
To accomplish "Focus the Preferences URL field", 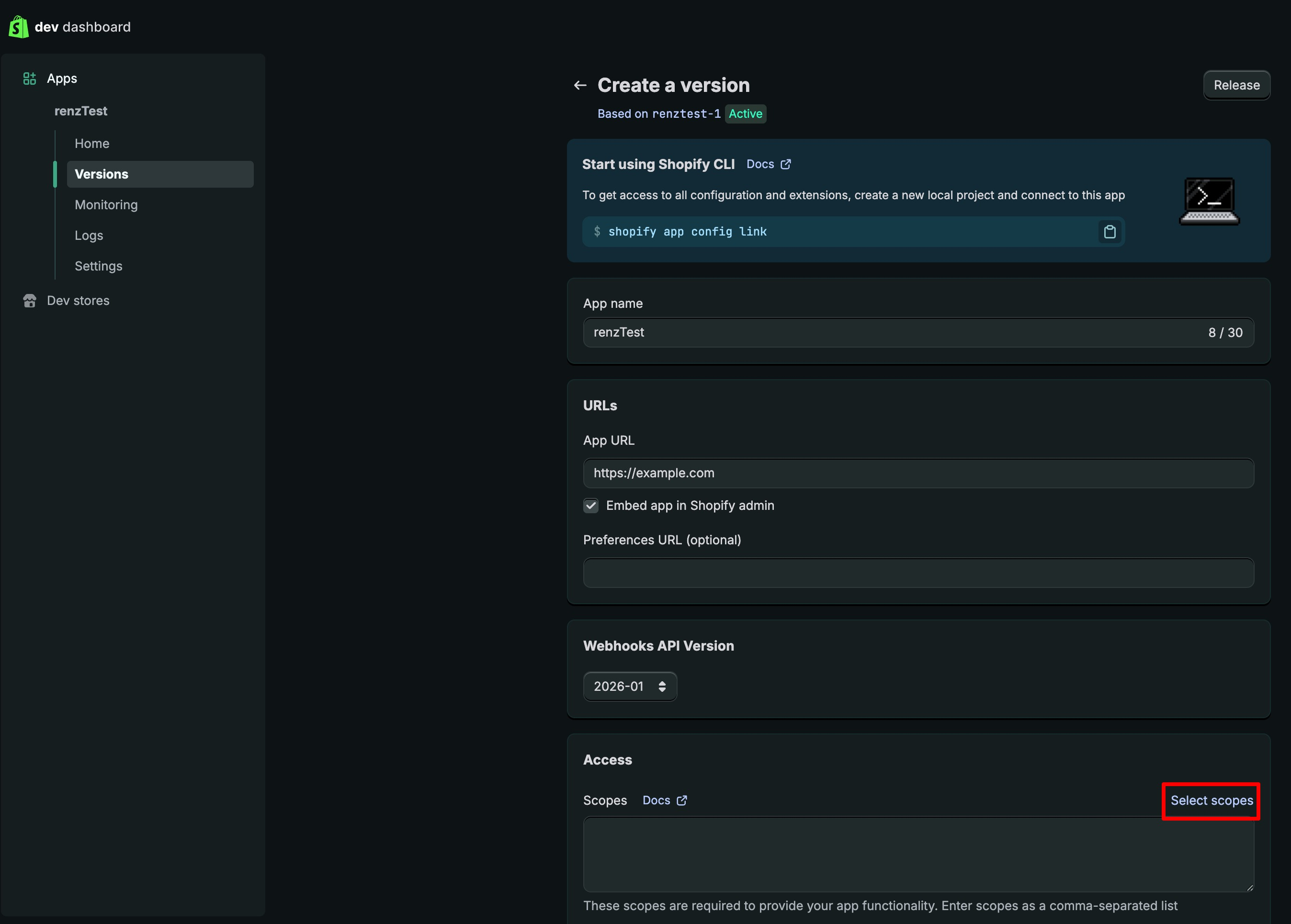I will point(918,573).
